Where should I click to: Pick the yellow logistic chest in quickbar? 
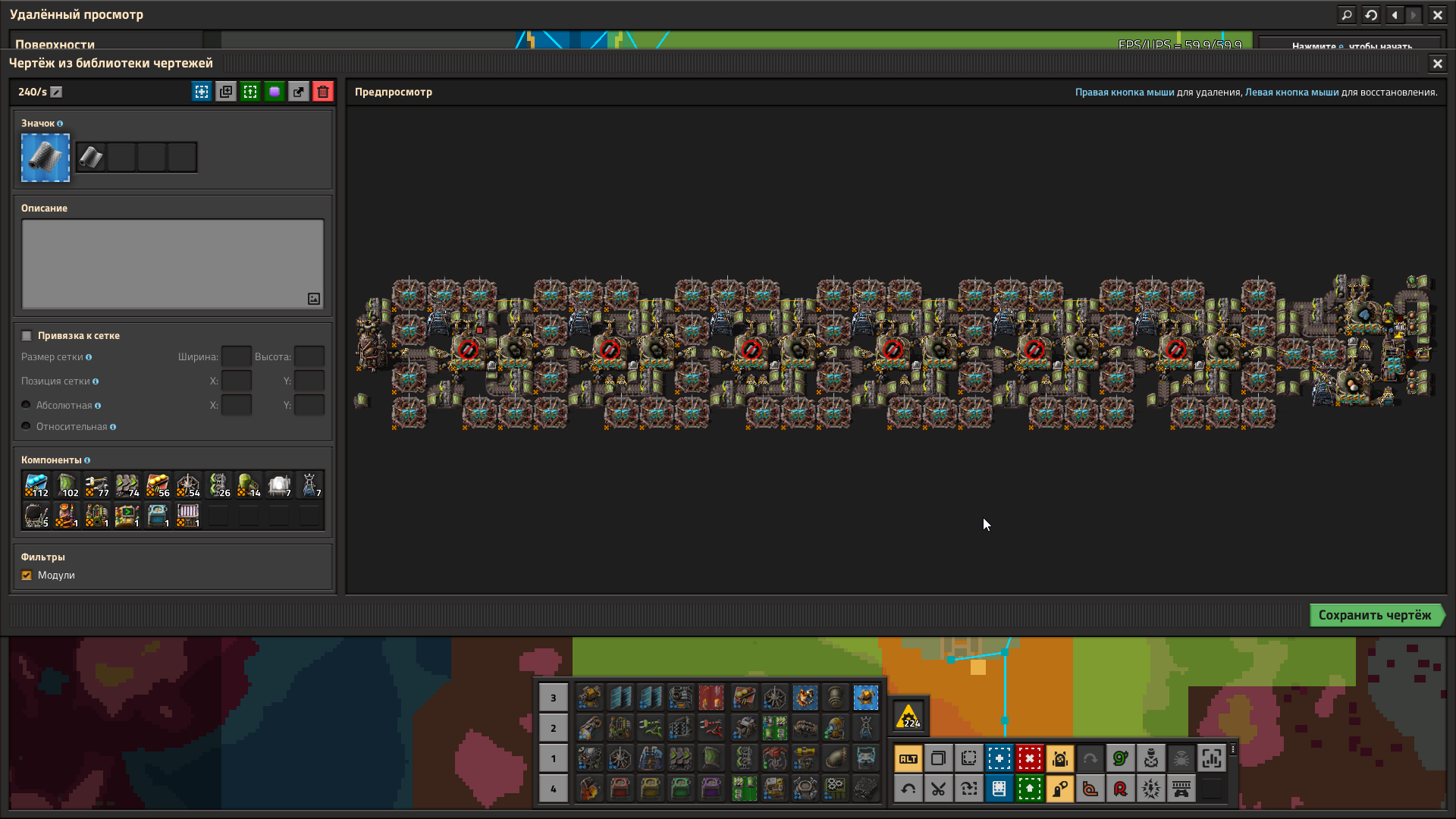point(651,789)
